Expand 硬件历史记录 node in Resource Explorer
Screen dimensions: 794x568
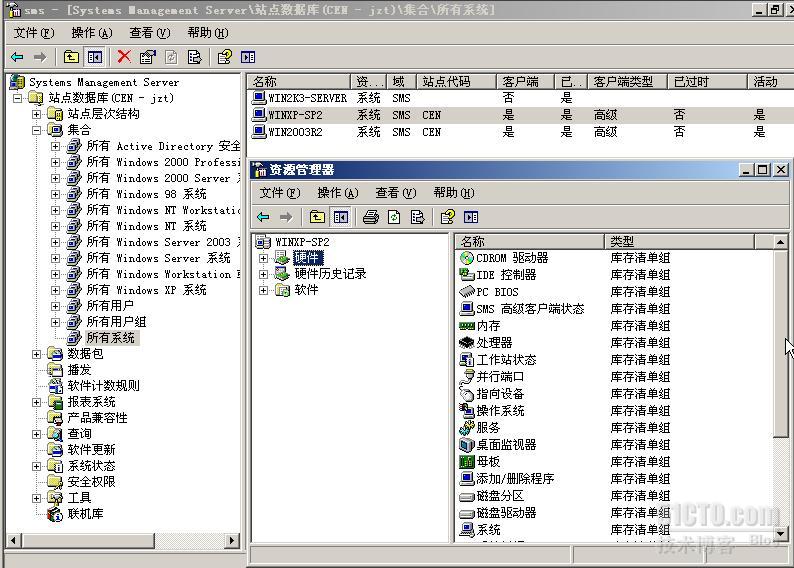click(x=263, y=274)
